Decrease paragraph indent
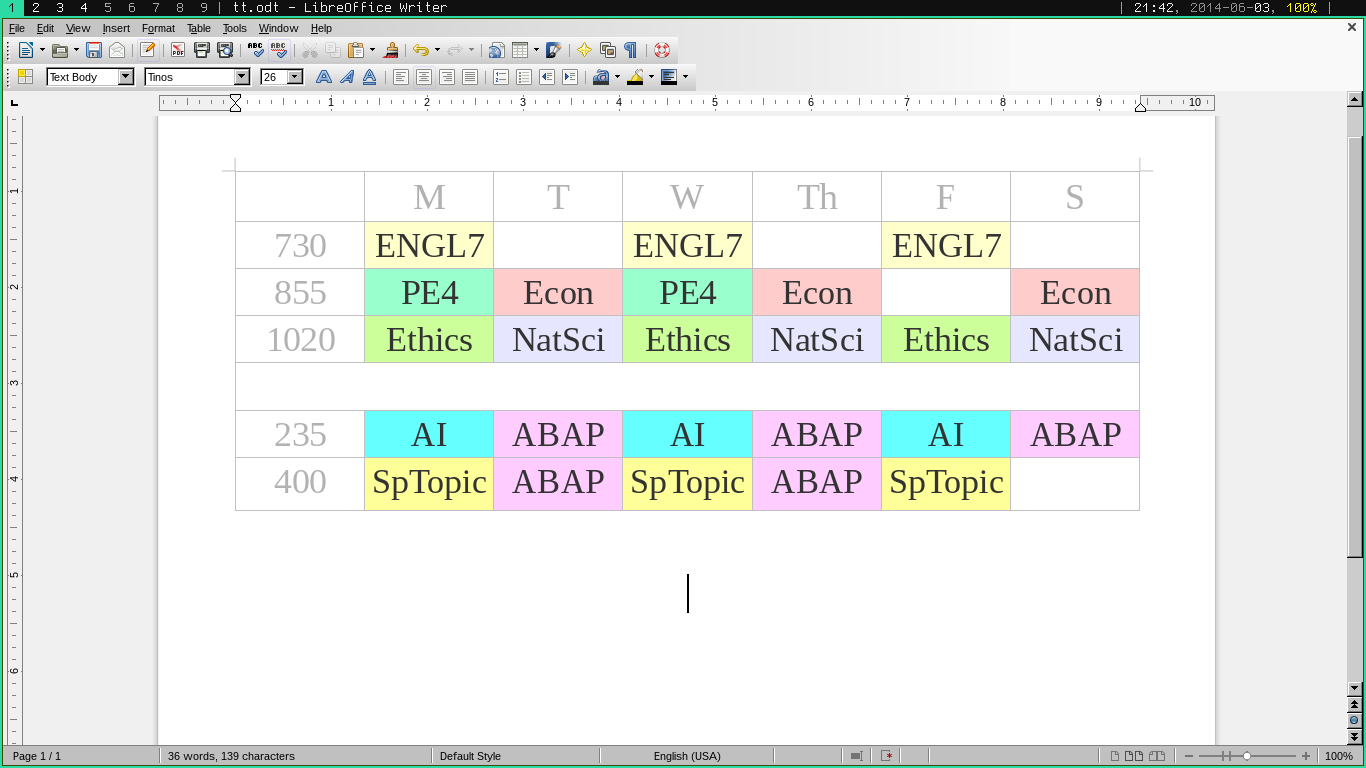Image resolution: width=1366 pixels, height=768 pixels. tap(547, 77)
